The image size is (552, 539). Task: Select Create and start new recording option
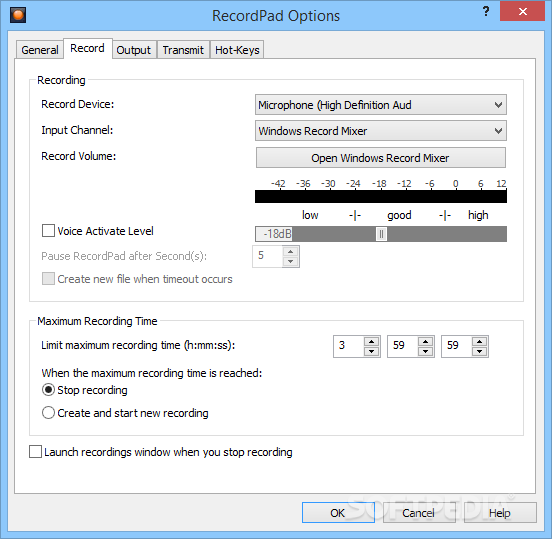click(48, 413)
